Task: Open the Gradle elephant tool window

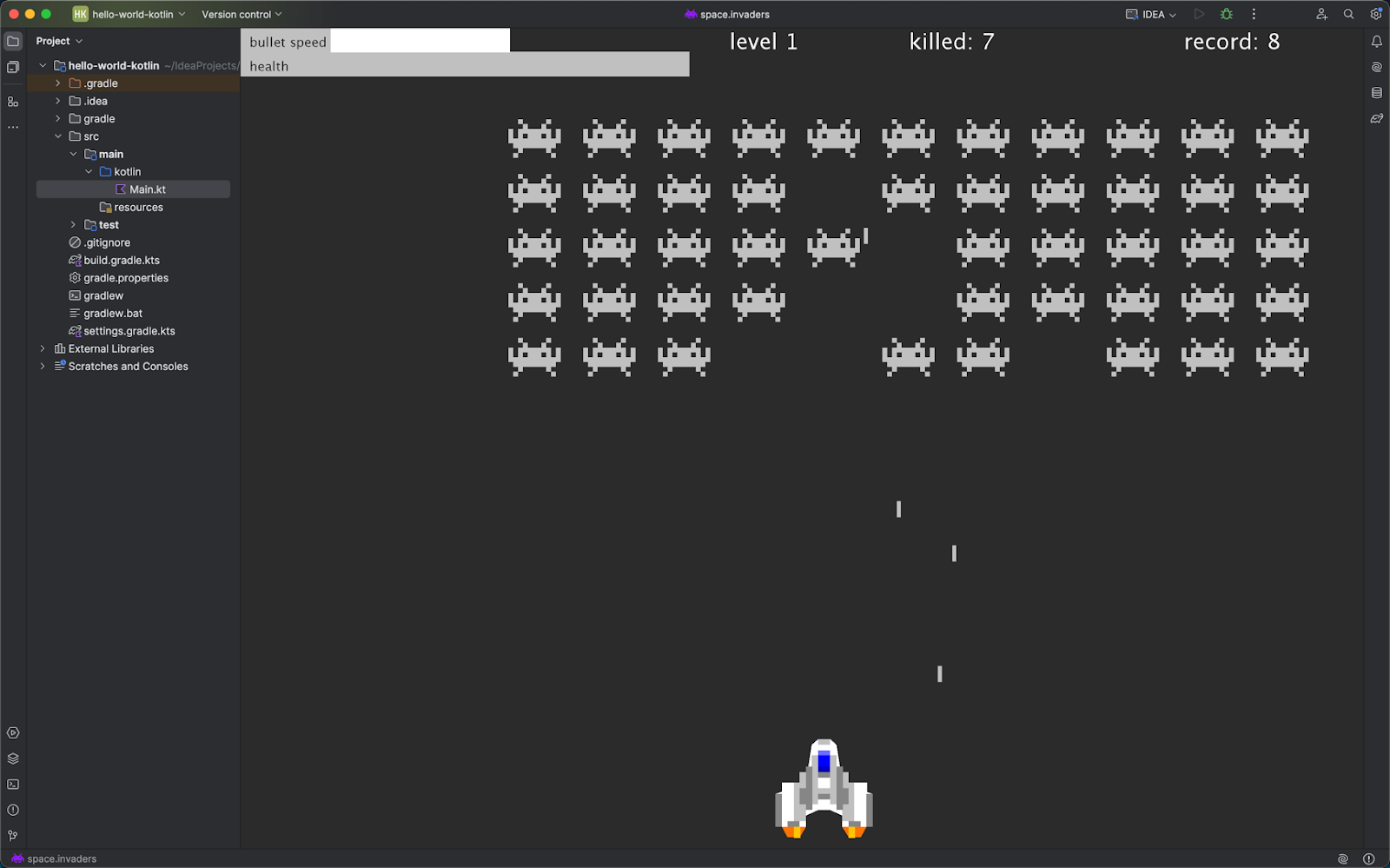Action: pos(1377,118)
